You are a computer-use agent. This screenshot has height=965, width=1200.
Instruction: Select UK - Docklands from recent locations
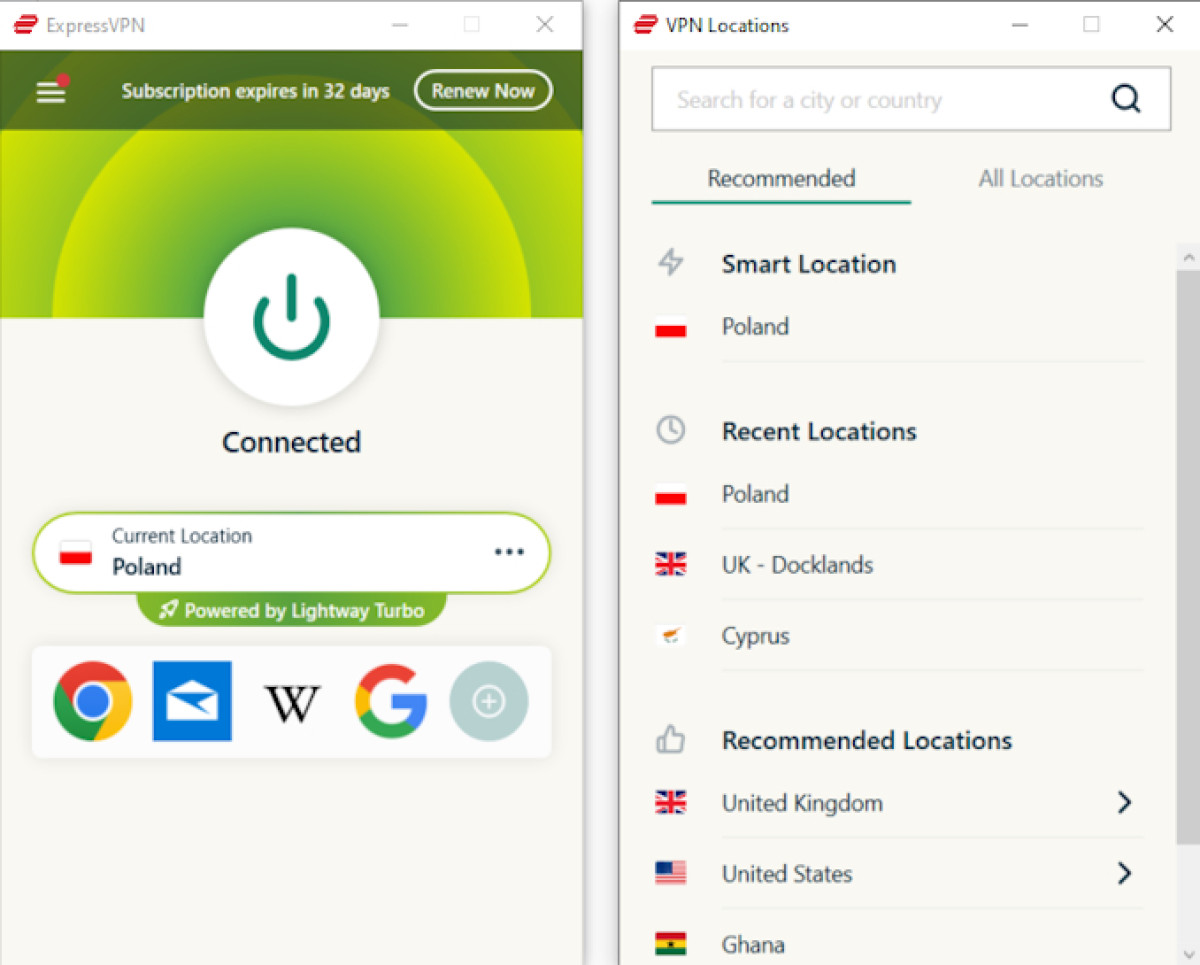point(797,565)
